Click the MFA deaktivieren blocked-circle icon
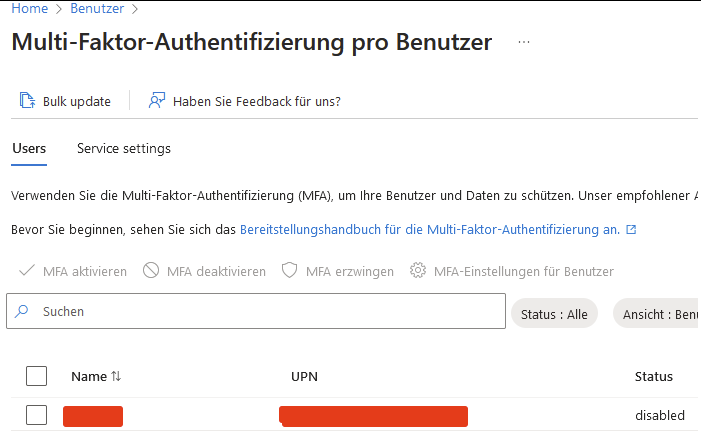701x431 pixels. (151, 271)
